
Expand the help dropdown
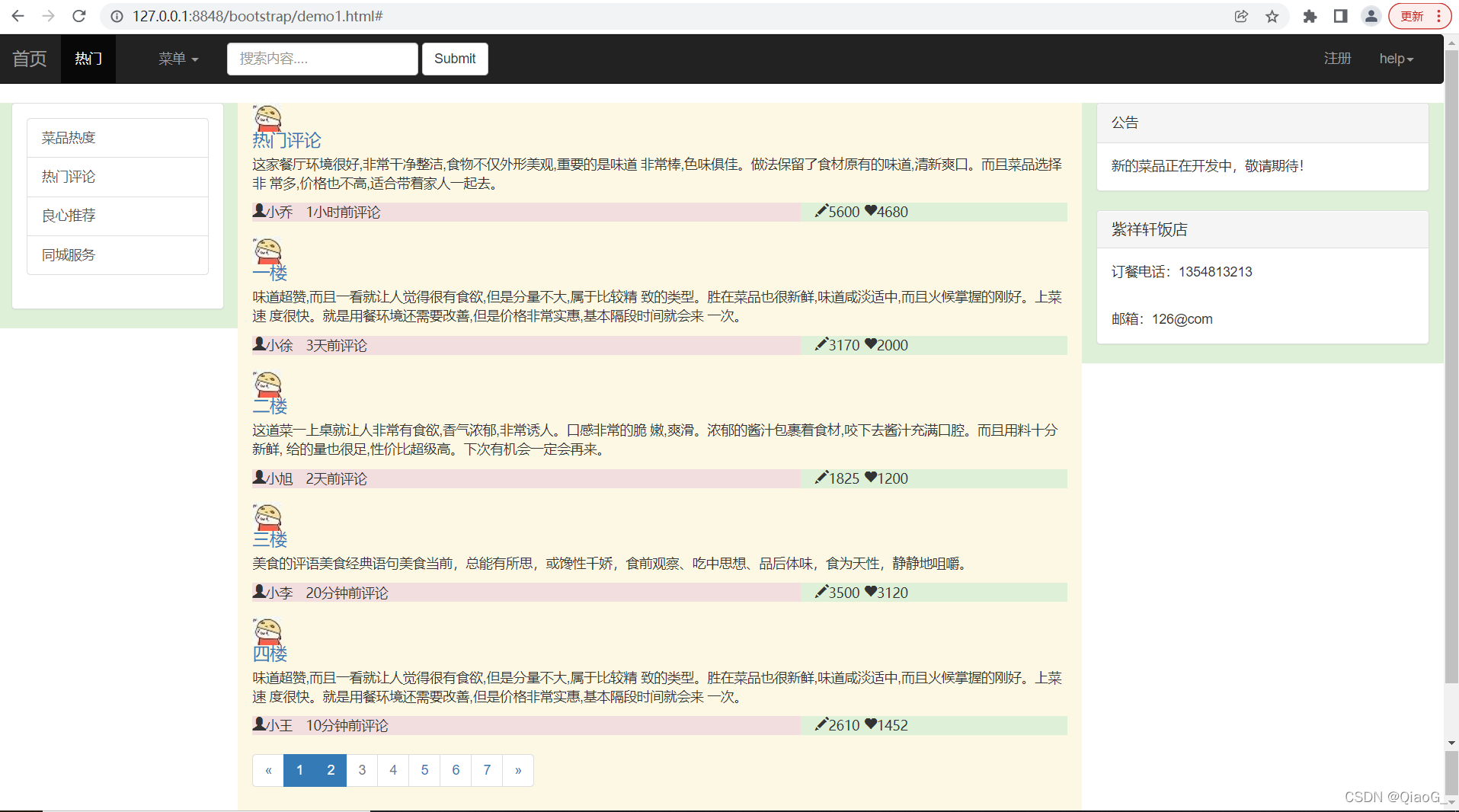click(1396, 59)
